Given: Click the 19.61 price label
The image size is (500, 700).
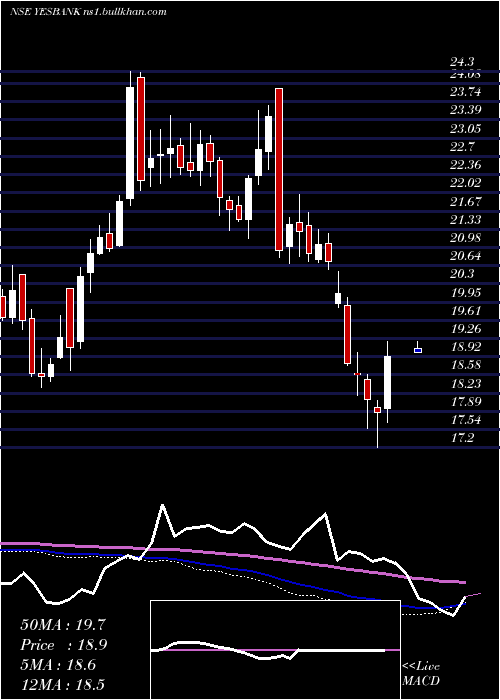Looking at the screenshot, I should (466, 311).
